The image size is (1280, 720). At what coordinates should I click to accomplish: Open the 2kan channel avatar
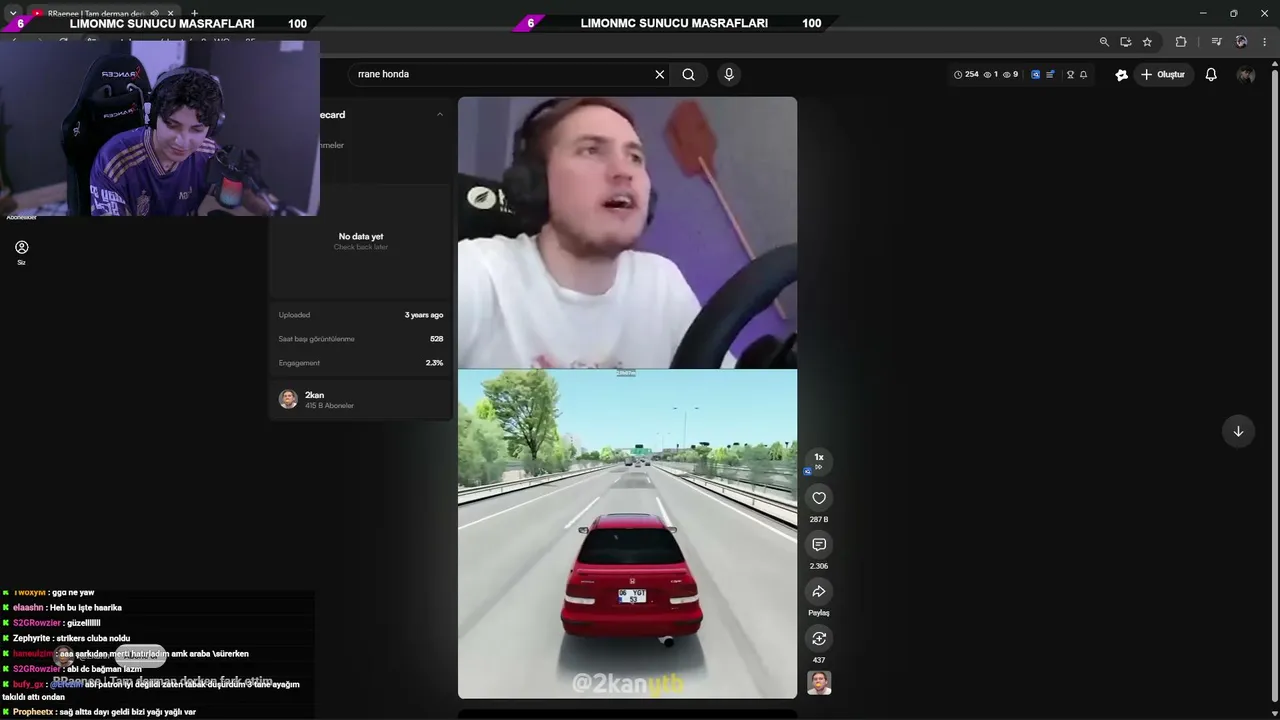tap(288, 399)
